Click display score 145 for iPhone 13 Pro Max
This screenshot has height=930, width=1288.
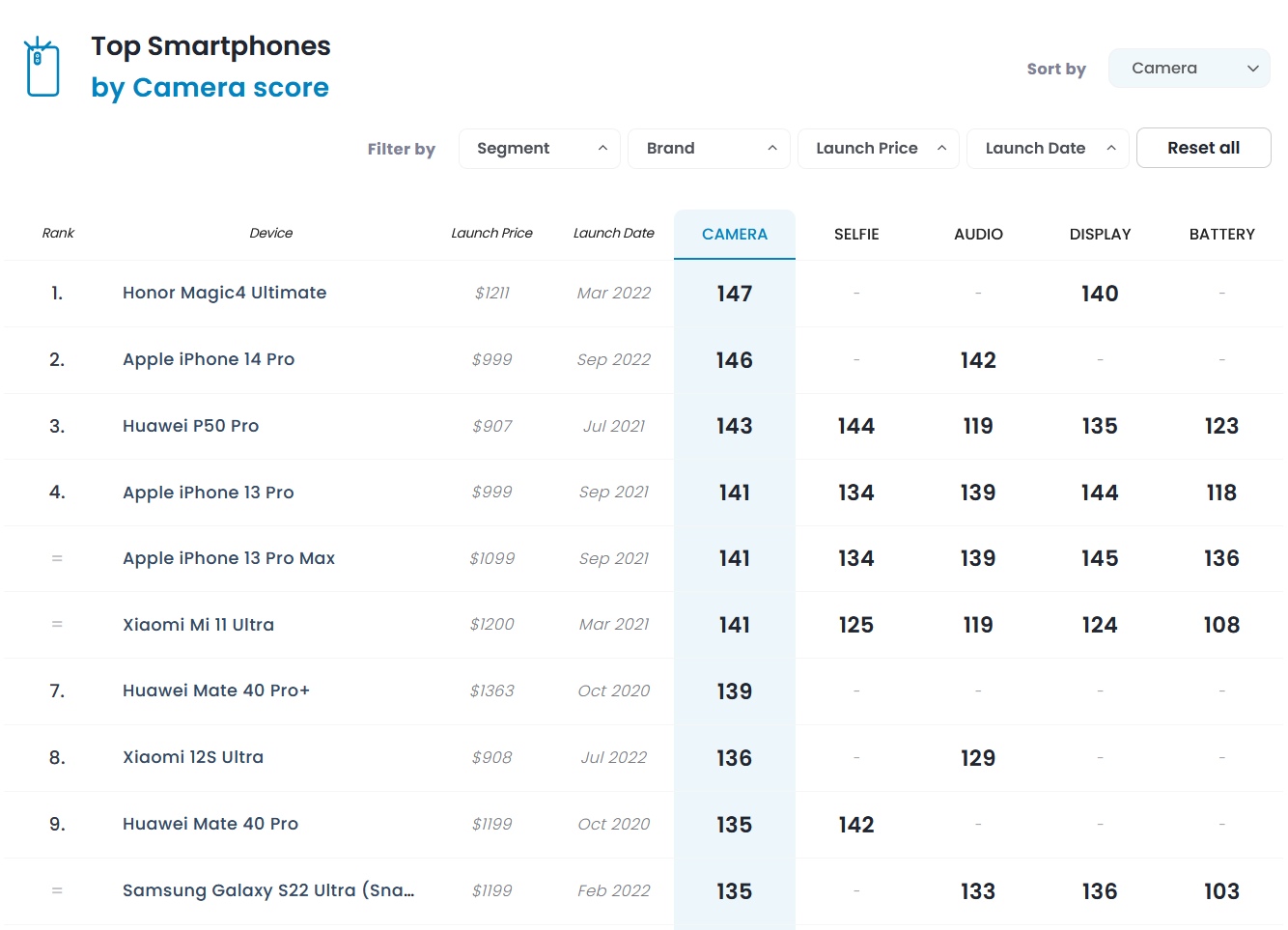[1100, 558]
